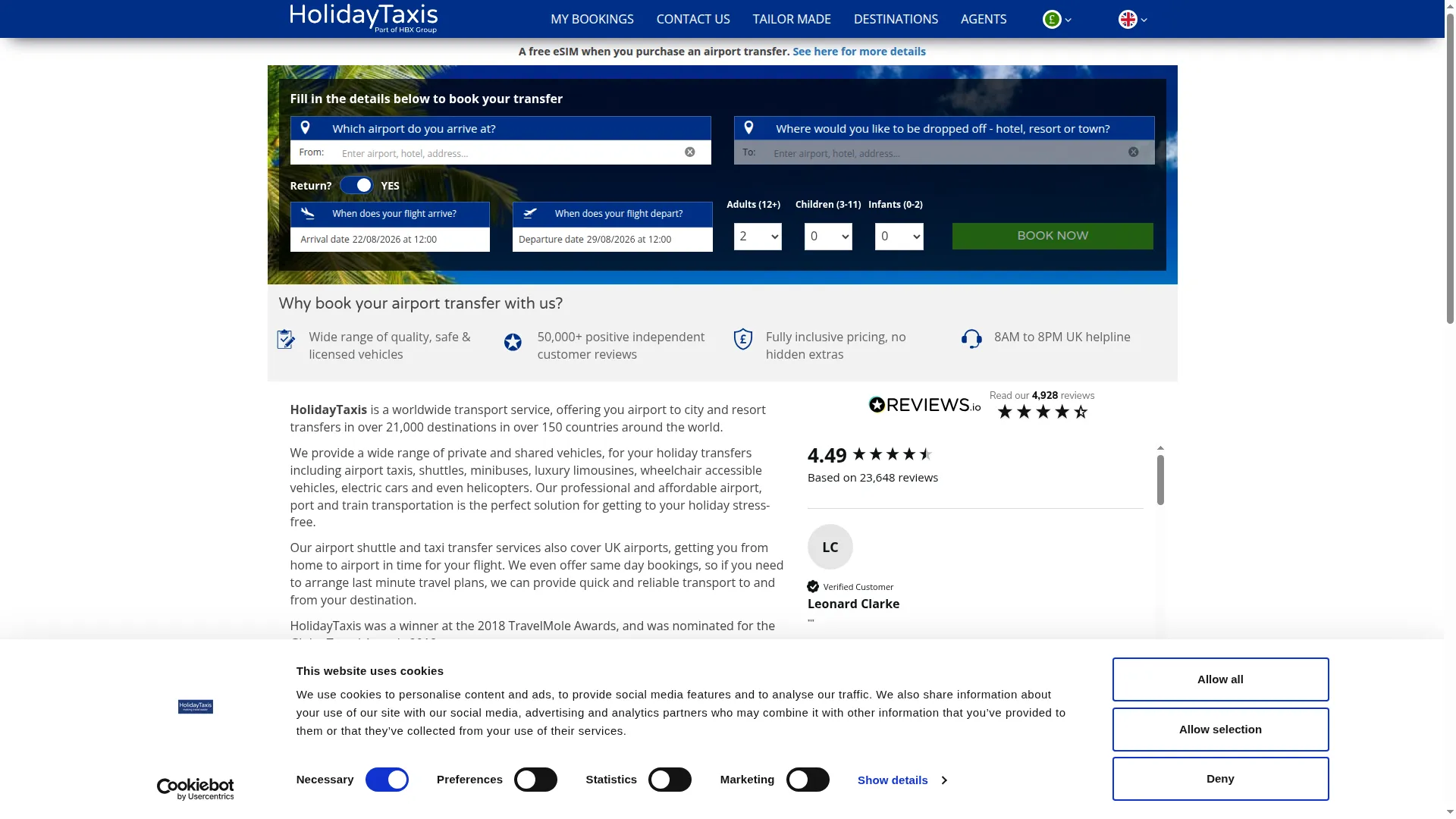Image resolution: width=1456 pixels, height=819 pixels.
Task: Click Based on 23,648 reviews text
Action: 873,478
